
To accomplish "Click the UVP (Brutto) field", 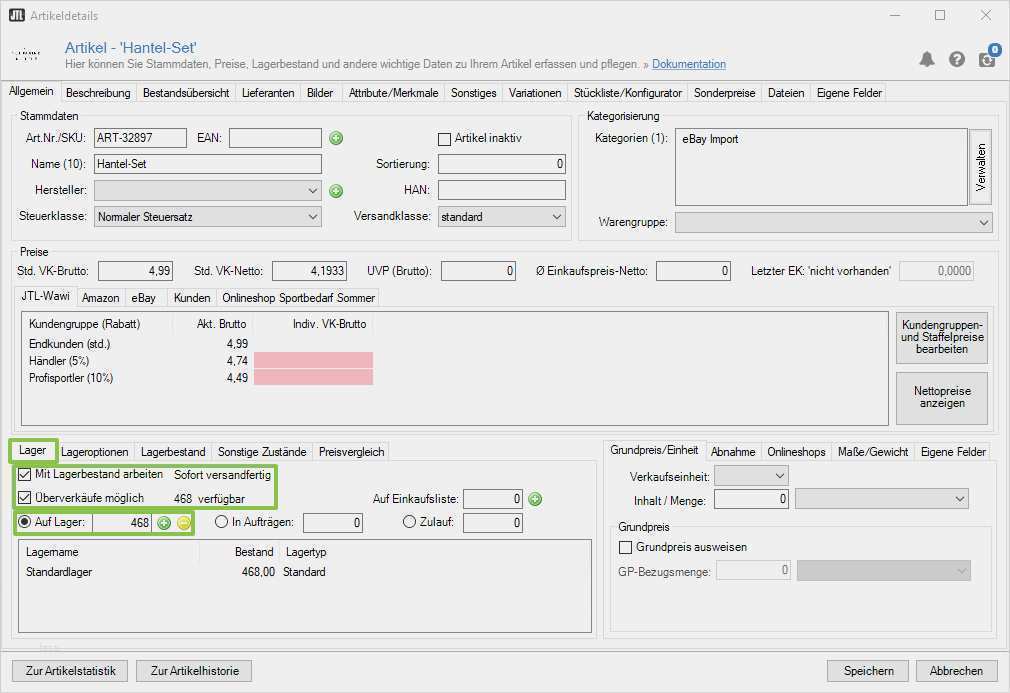I will pyautogui.click(x=478, y=271).
